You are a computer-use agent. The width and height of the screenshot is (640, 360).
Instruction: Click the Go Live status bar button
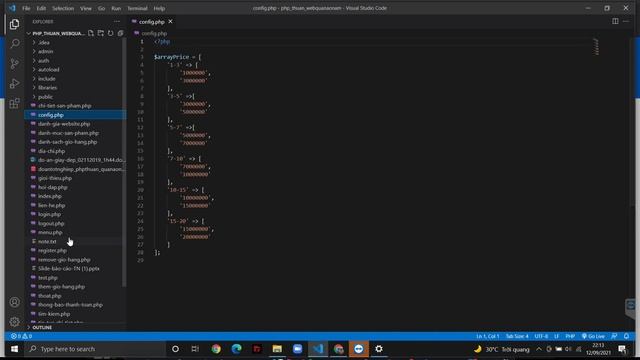[593, 336]
